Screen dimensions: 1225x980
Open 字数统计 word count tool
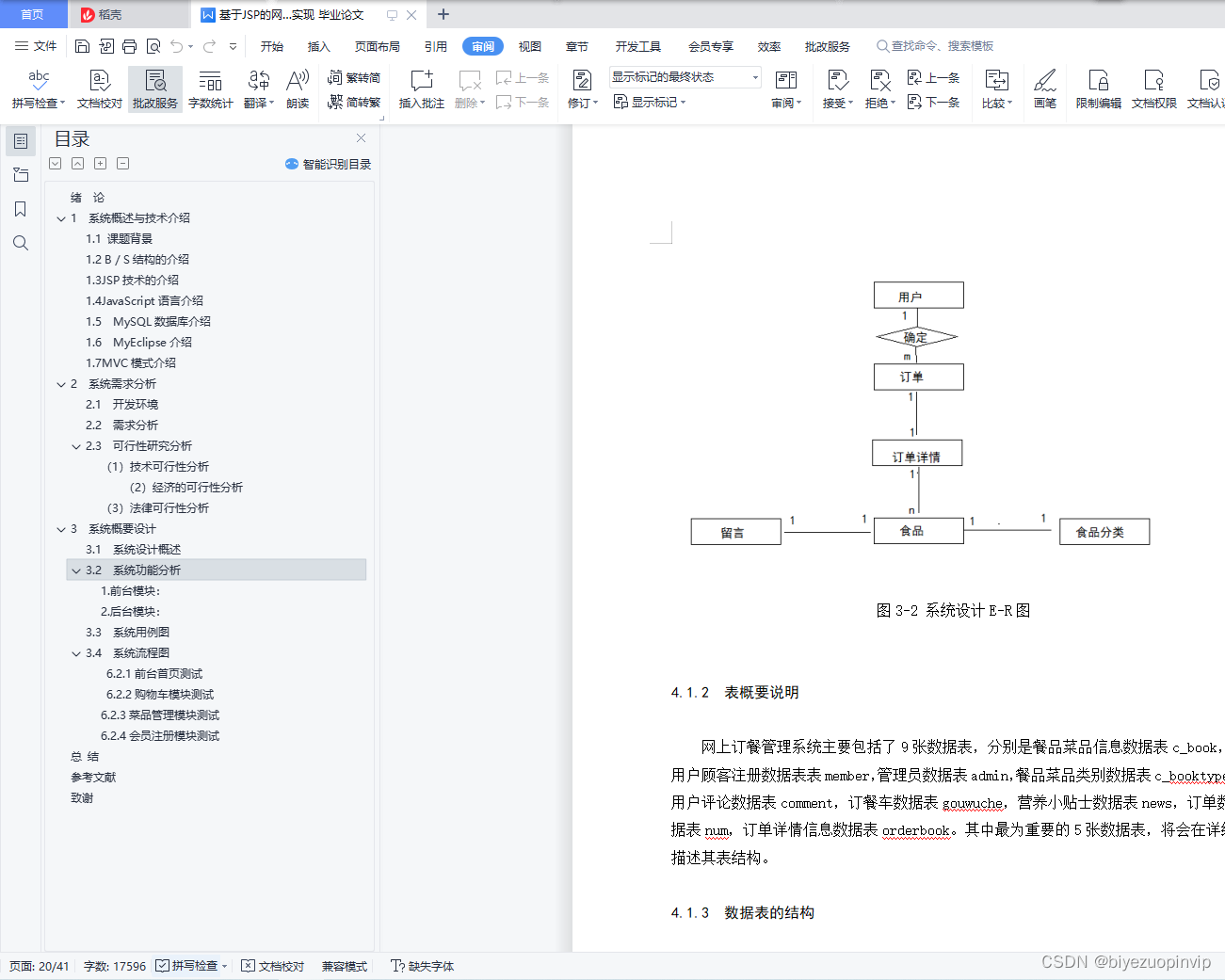point(211,89)
